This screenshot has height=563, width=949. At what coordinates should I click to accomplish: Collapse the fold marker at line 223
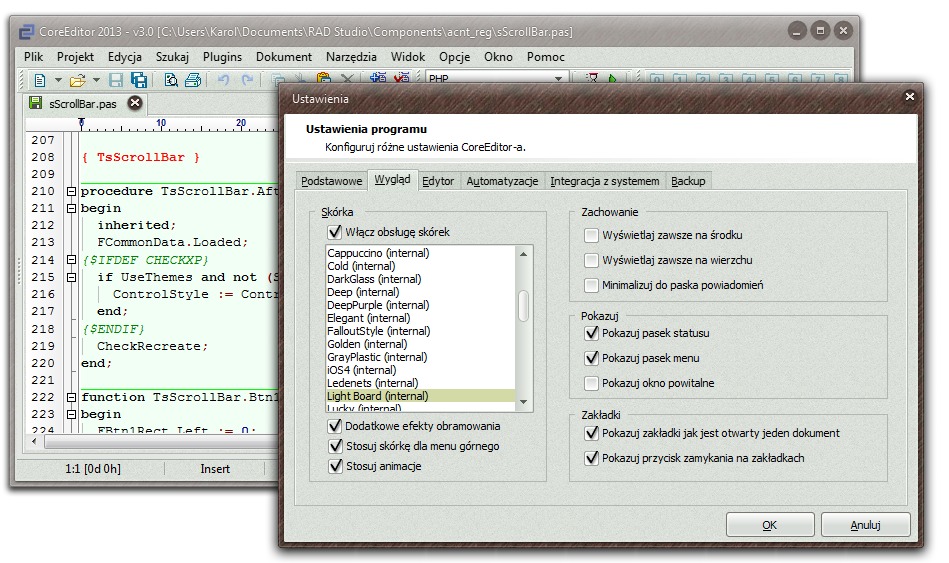(x=71, y=414)
